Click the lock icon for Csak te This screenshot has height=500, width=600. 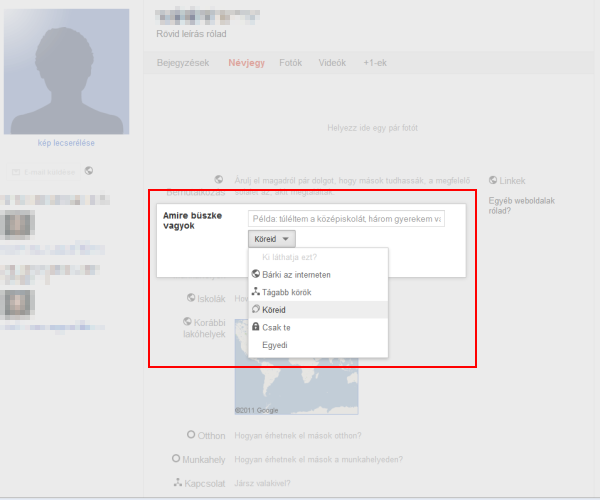point(256,328)
